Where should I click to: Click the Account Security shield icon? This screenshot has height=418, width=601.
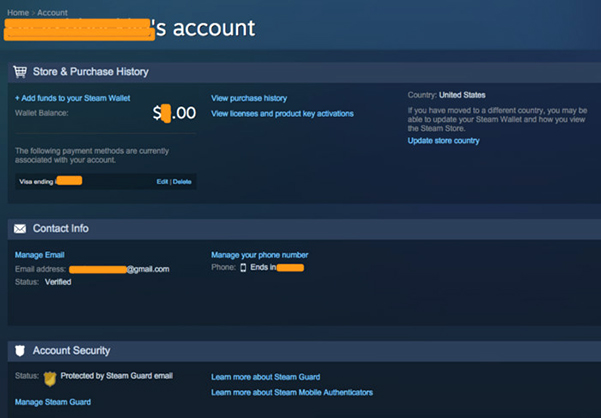[x=20, y=351]
